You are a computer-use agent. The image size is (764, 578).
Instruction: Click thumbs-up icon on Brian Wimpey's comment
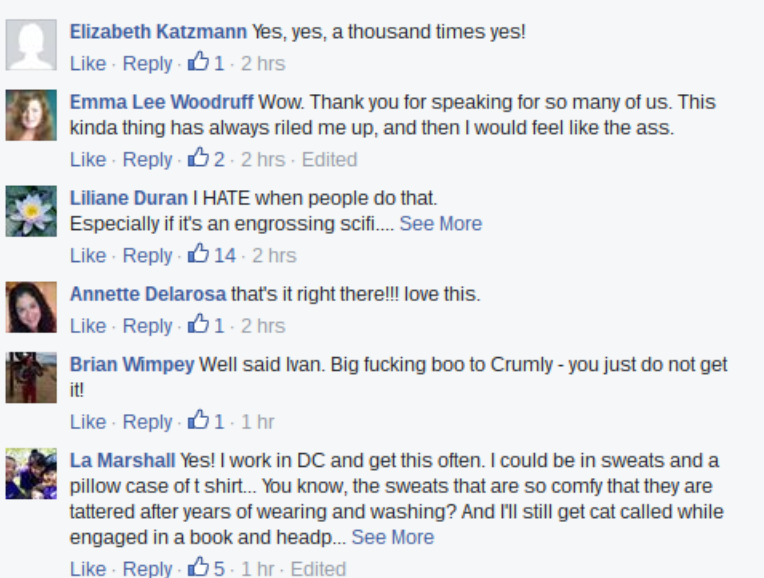click(x=198, y=420)
